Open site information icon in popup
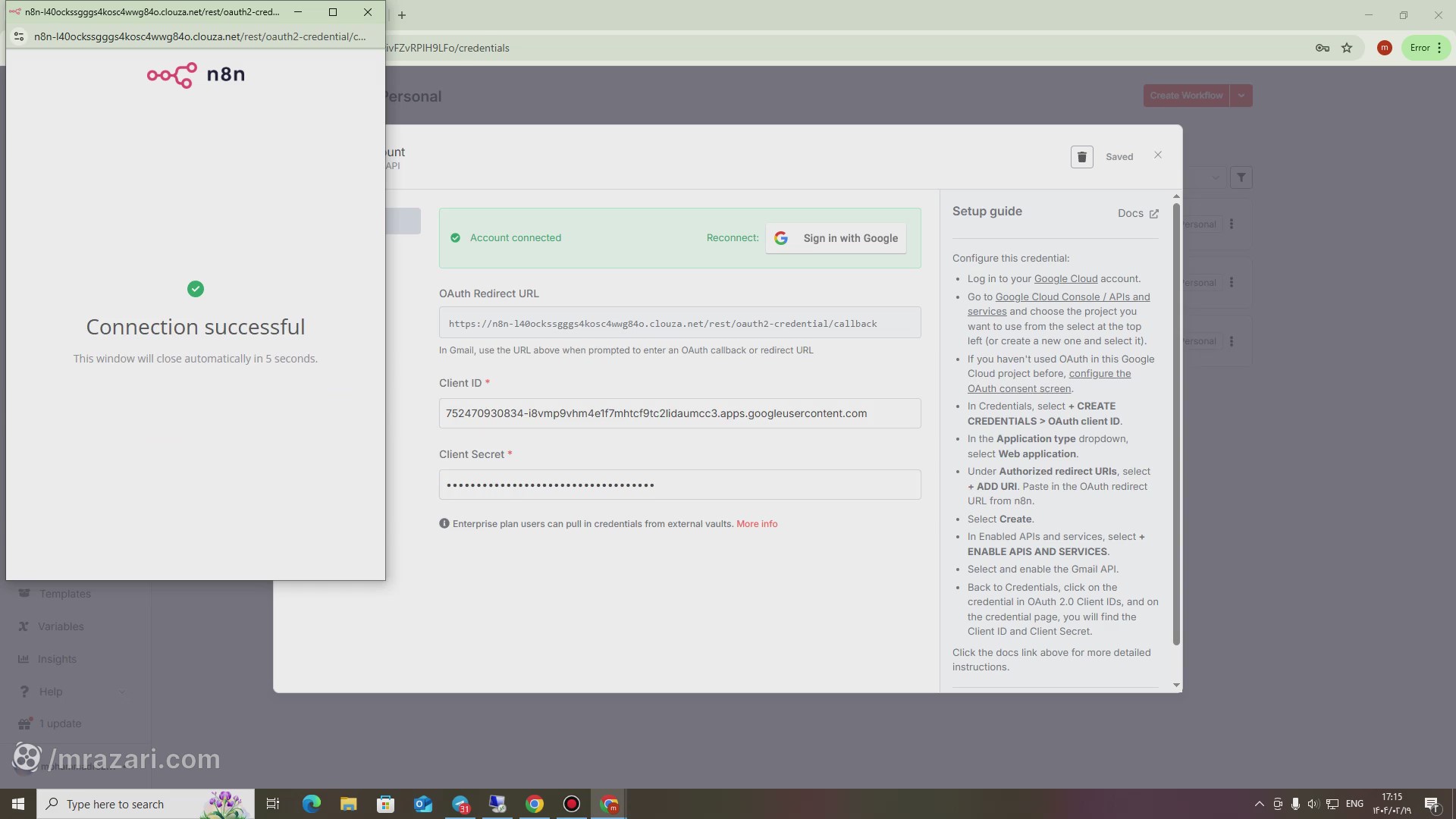 (x=19, y=36)
